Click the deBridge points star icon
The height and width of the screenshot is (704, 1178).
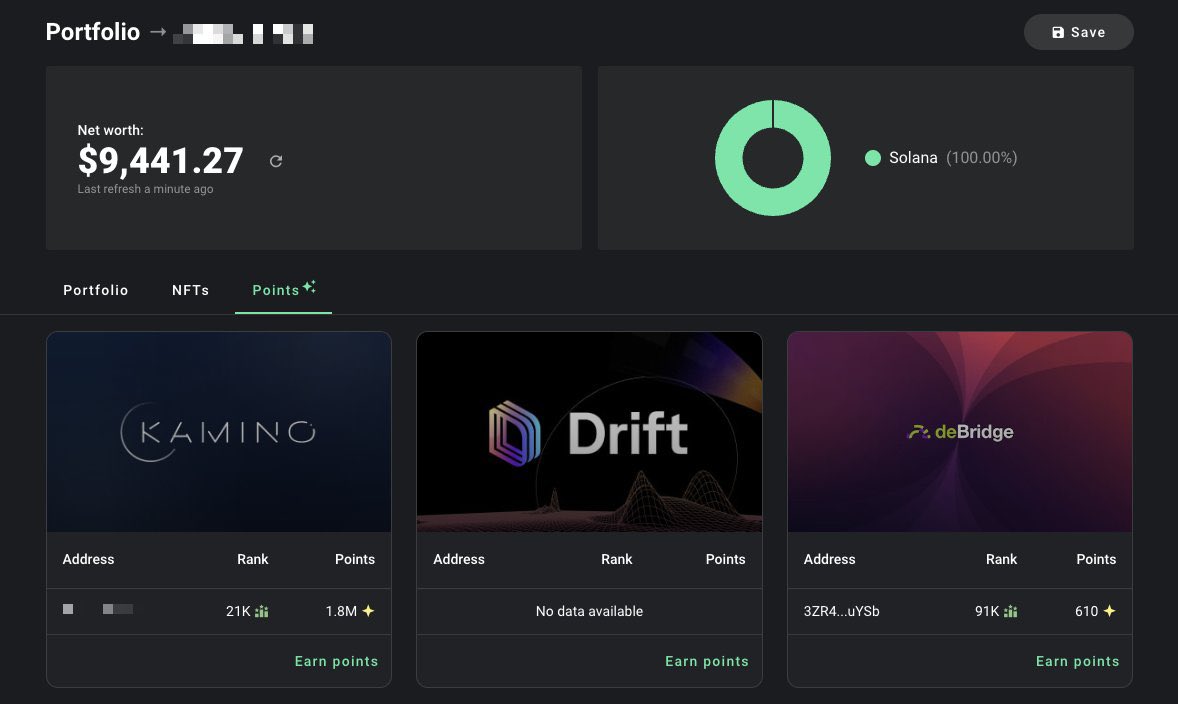(x=1109, y=611)
